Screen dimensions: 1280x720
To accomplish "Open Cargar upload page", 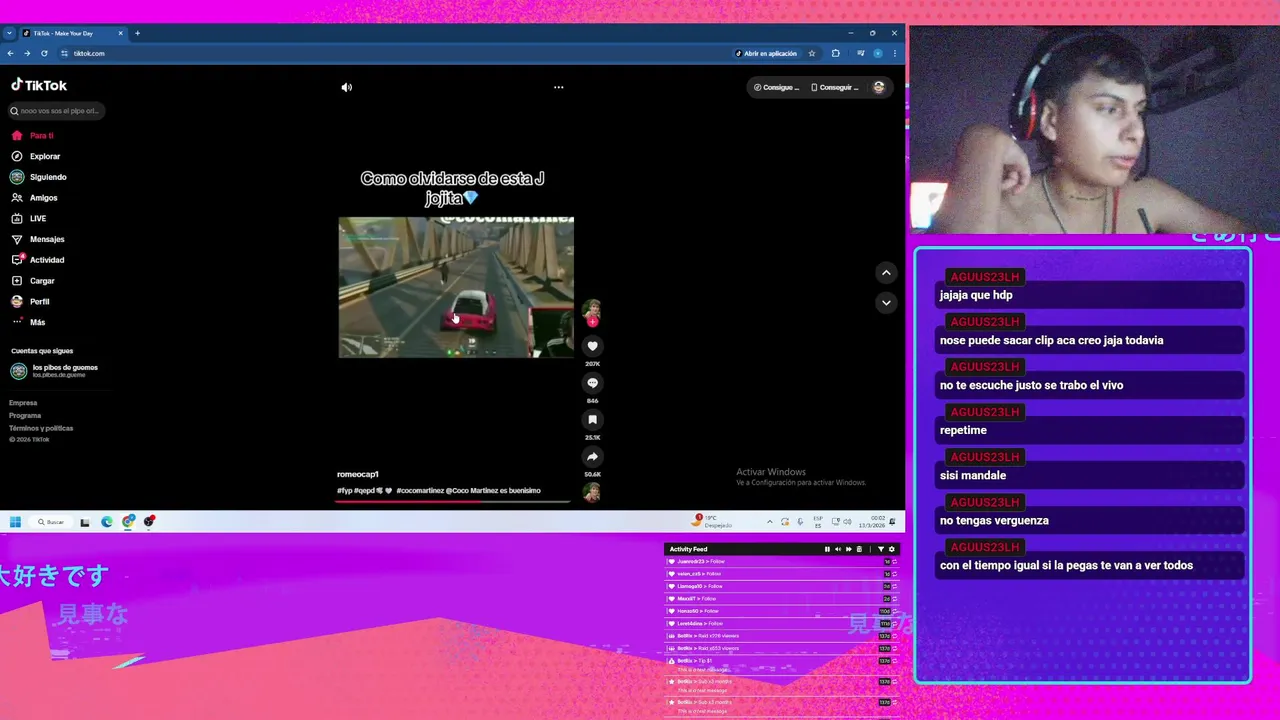I will (33, 281).
